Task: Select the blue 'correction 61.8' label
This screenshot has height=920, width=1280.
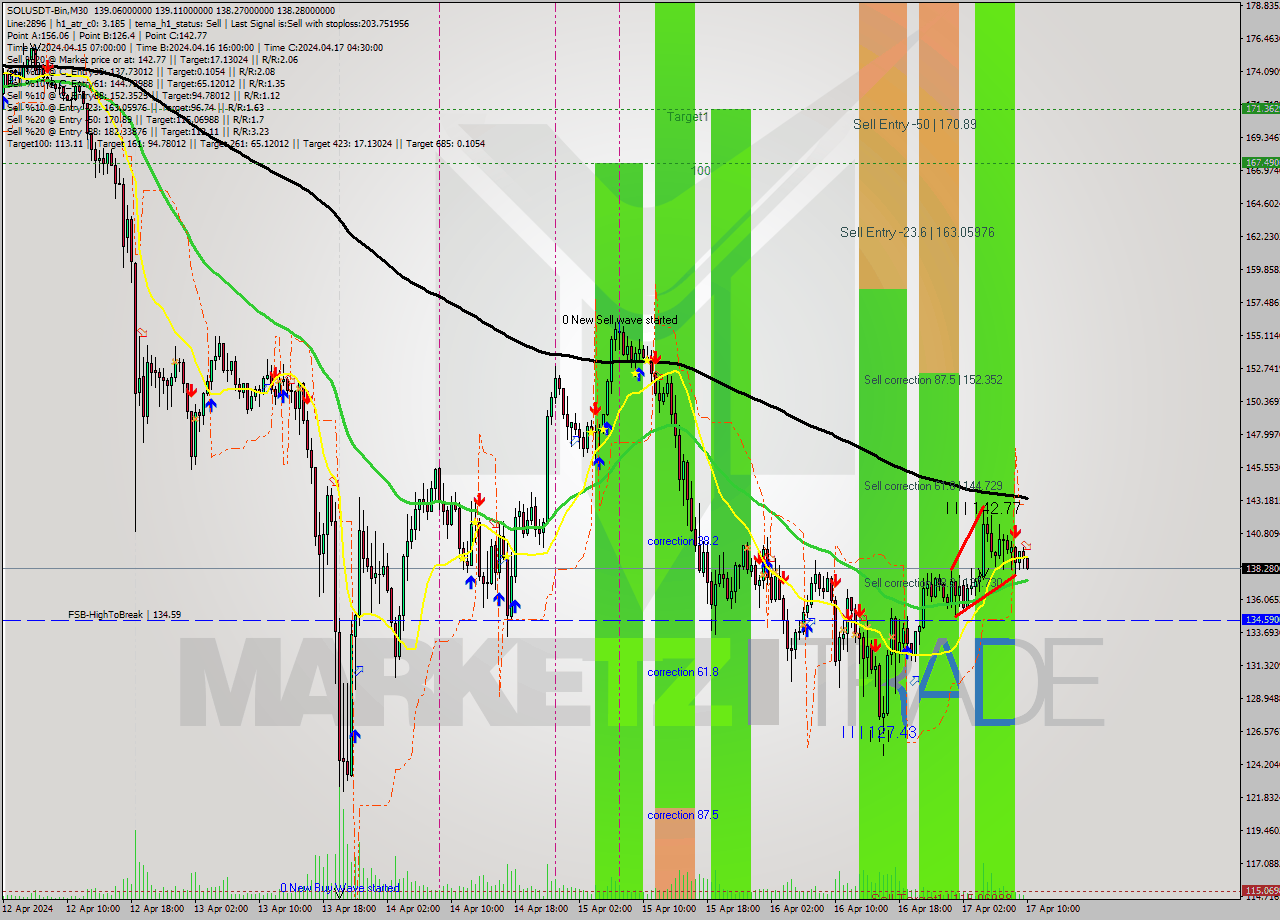Action: click(682, 672)
